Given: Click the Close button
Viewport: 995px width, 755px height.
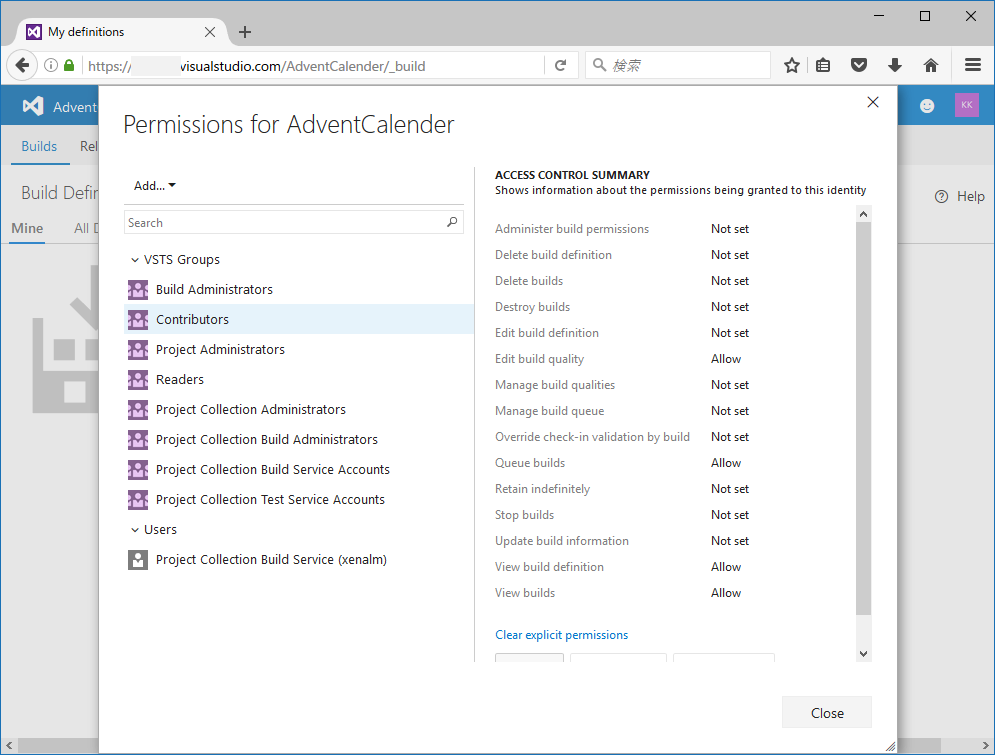Looking at the screenshot, I should click(x=827, y=713).
